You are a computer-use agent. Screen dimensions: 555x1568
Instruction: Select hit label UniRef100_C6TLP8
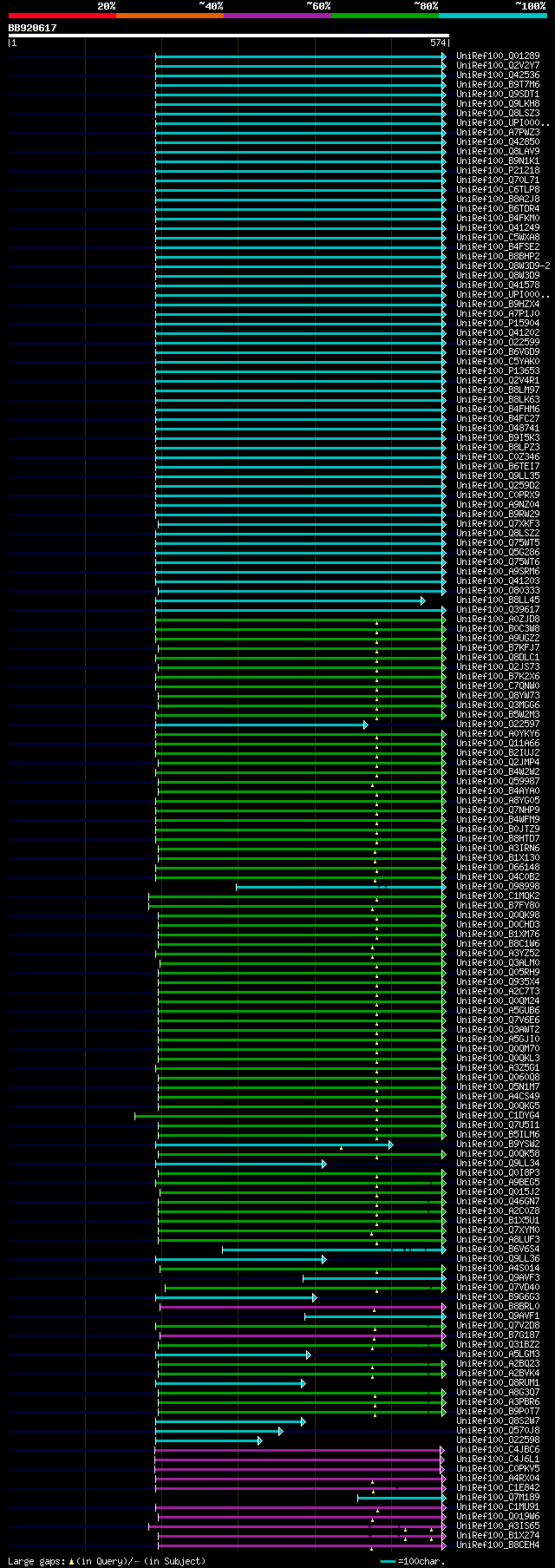[x=498, y=190]
